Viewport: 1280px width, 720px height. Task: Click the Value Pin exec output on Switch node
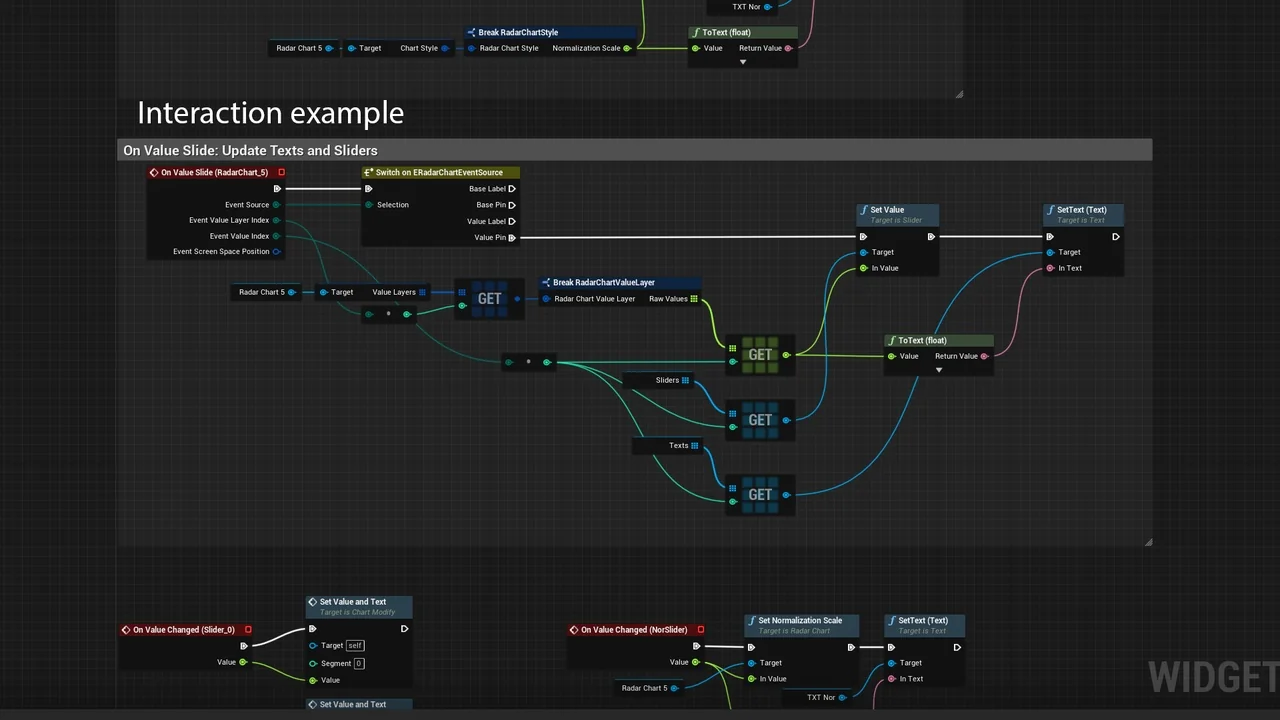pyautogui.click(x=512, y=238)
